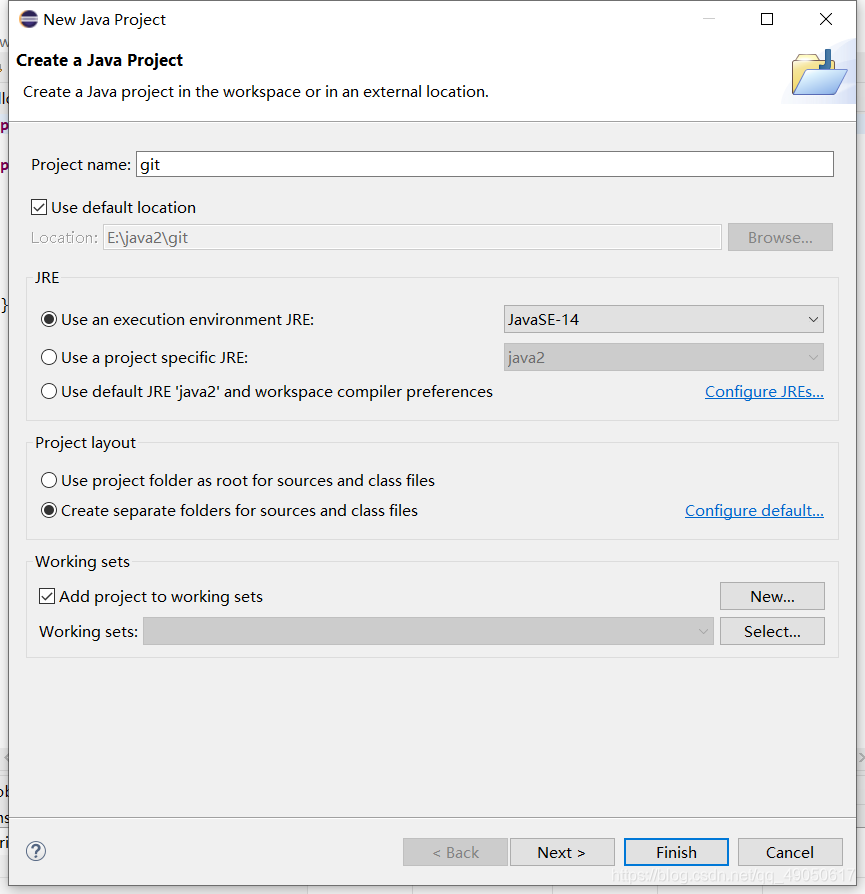Image resolution: width=865 pixels, height=894 pixels.
Task: Click the Java project folder wizard icon
Action: pos(819,73)
